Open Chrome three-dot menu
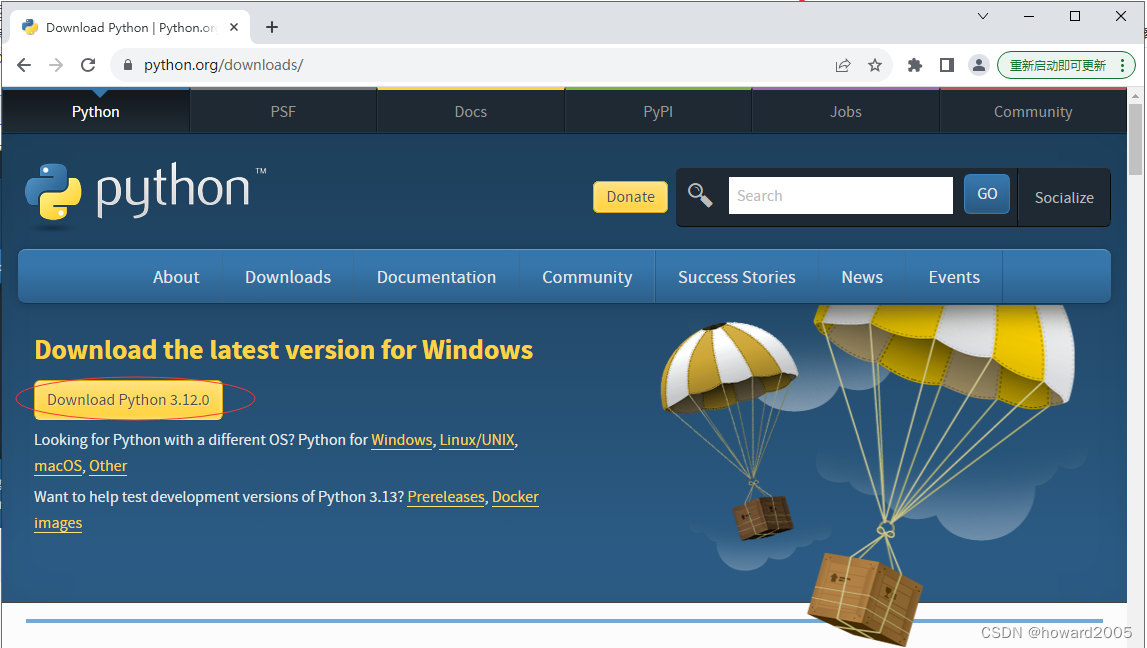The width and height of the screenshot is (1147, 648). 1122,65
